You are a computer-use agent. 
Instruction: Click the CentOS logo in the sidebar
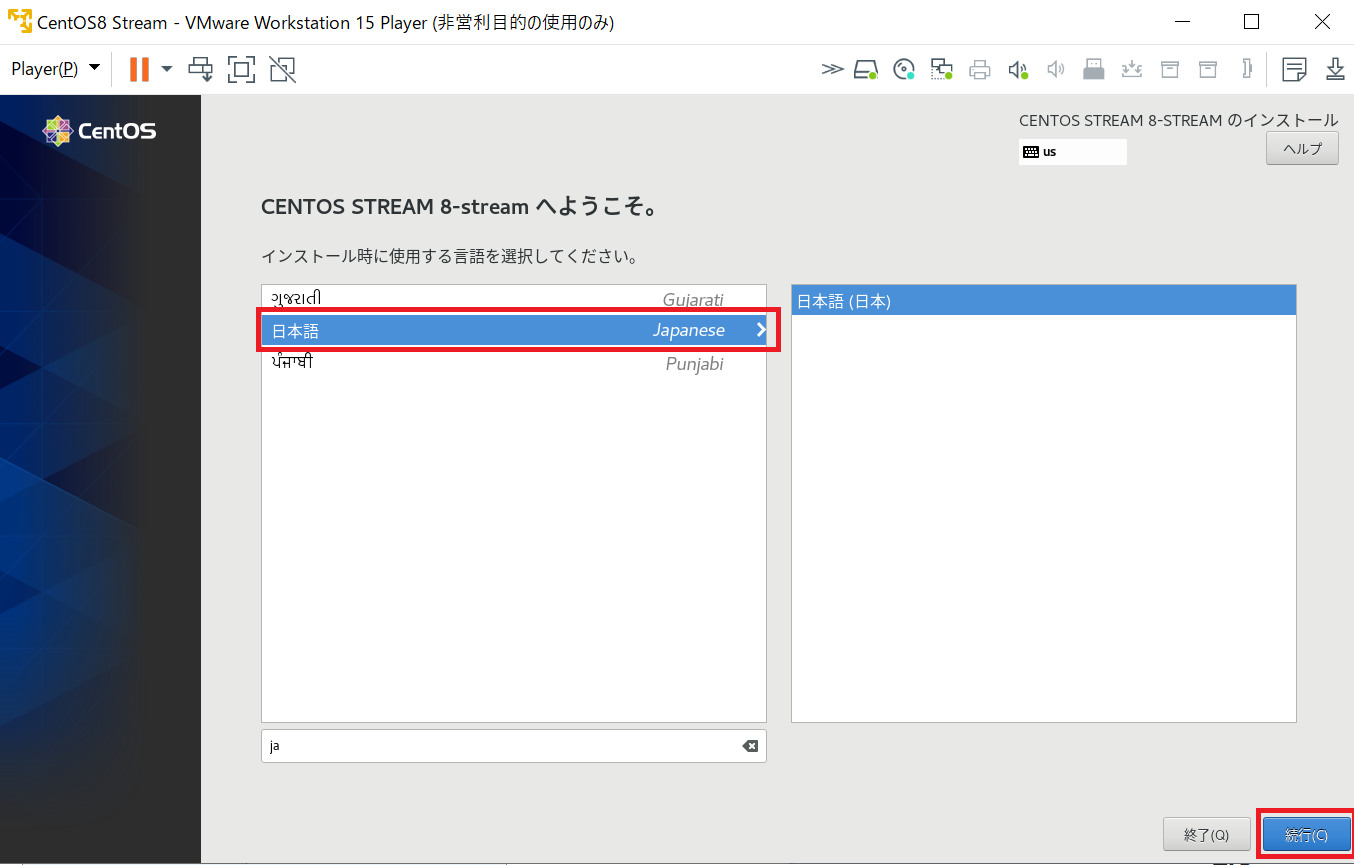[x=100, y=131]
